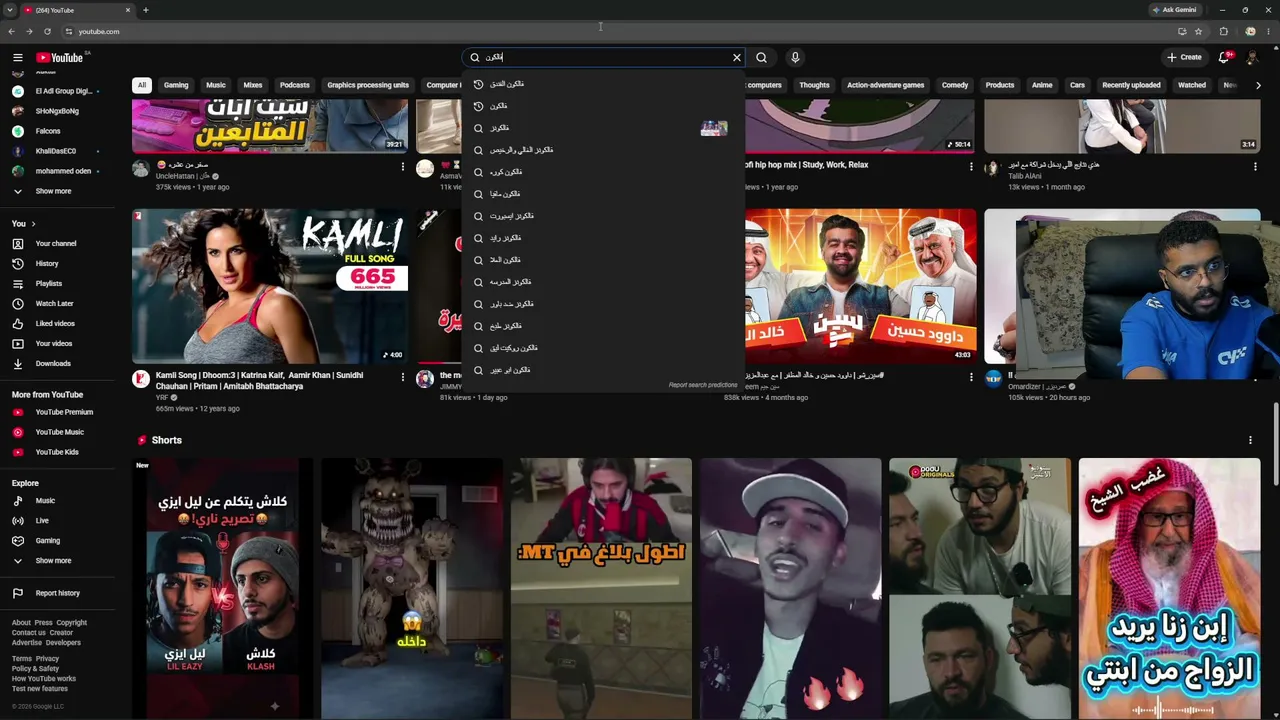Screen dimensions: 1280x720
Task: Open the Chrome three-dot menu
Action: (1269, 31)
